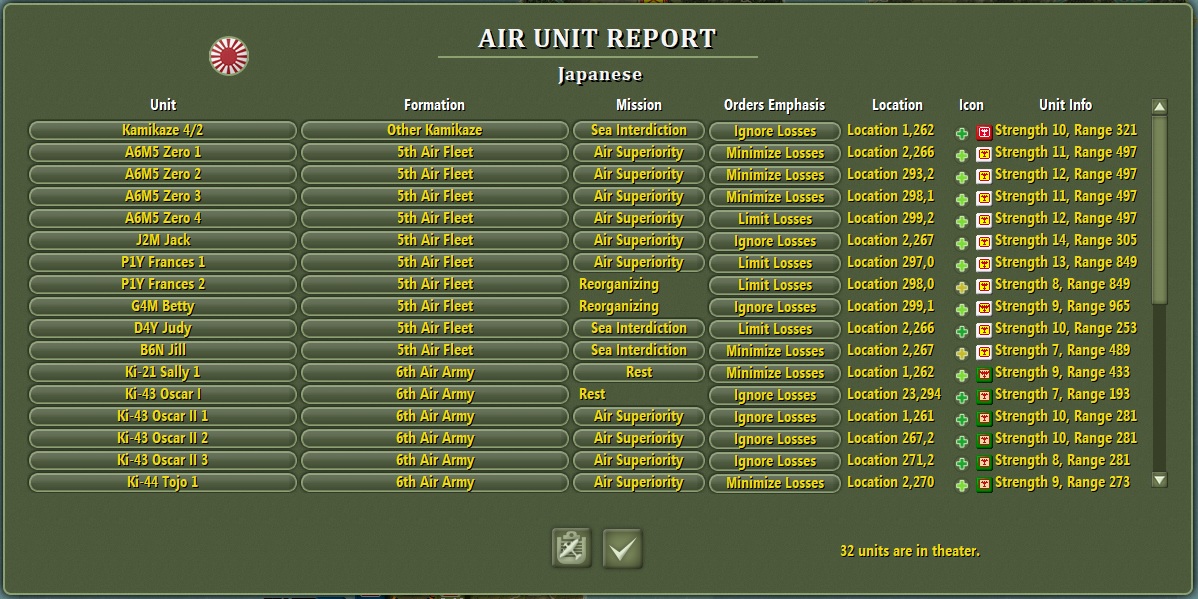
Task: Toggle Ignore Losses for Kamikaze 4/2
Action: click(773, 131)
